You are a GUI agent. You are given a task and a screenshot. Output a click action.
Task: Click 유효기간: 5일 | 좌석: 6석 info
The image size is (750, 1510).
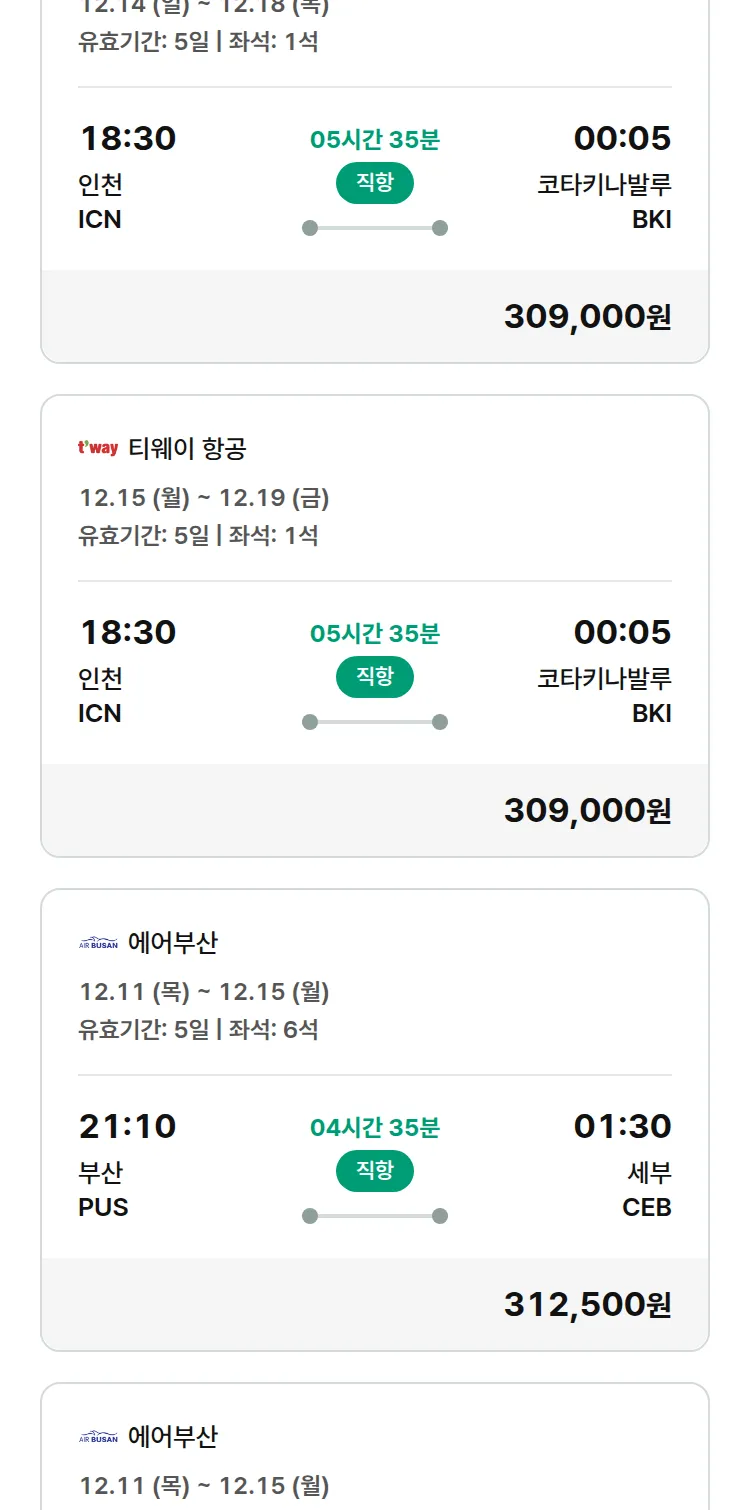pyautogui.click(x=198, y=1029)
